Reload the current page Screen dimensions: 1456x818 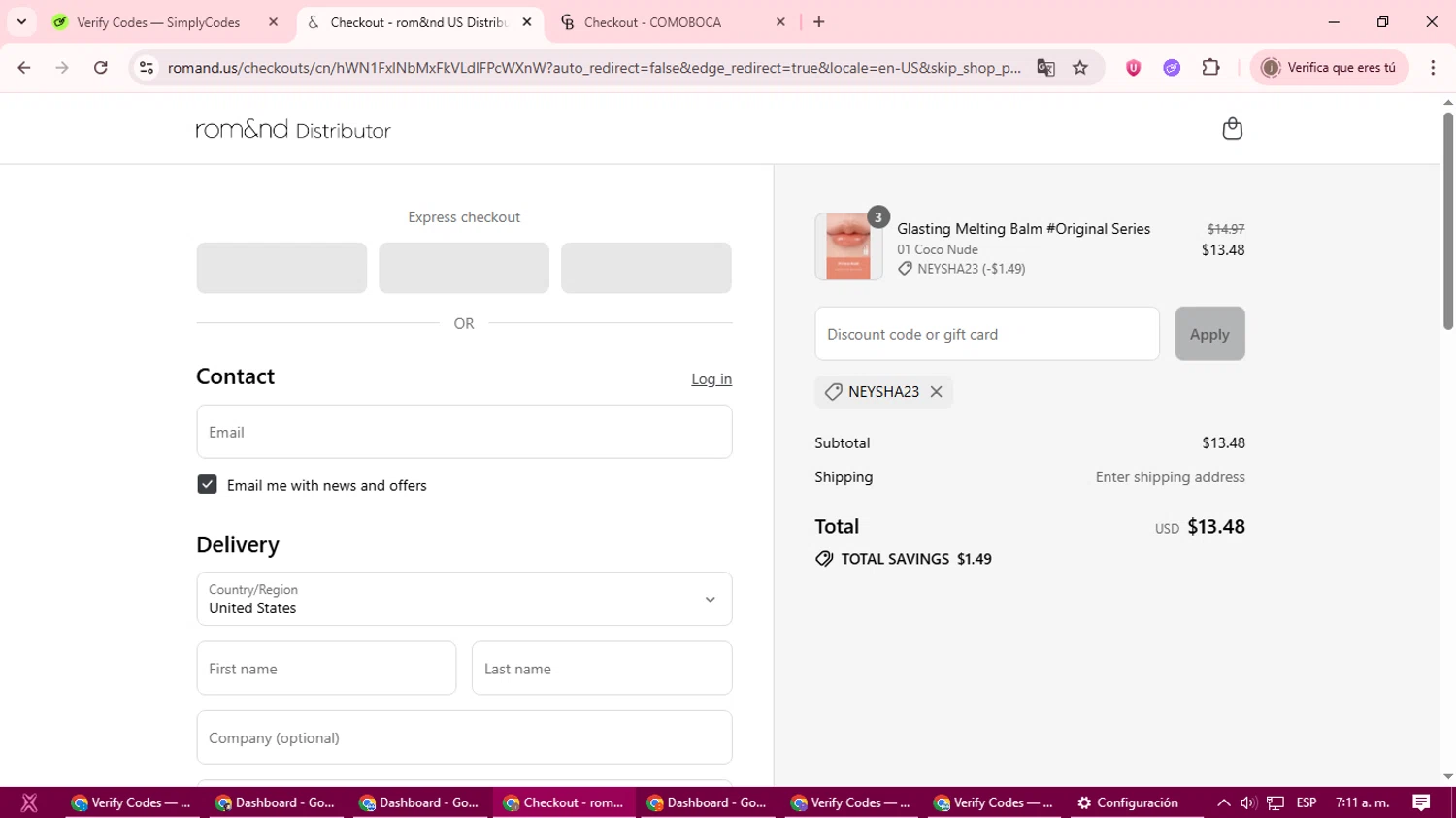101,68
